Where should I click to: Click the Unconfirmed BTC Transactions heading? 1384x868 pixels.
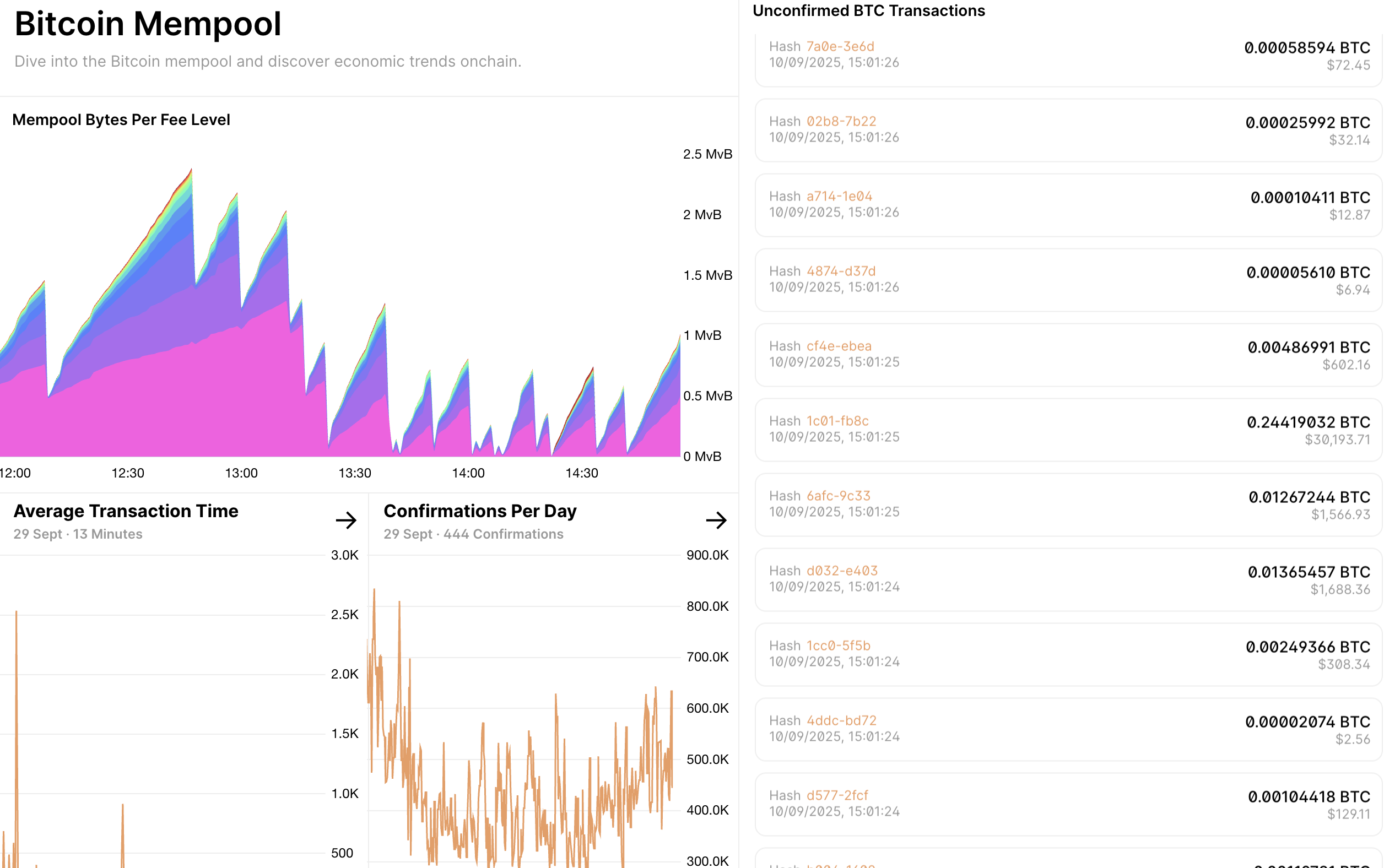(868, 11)
